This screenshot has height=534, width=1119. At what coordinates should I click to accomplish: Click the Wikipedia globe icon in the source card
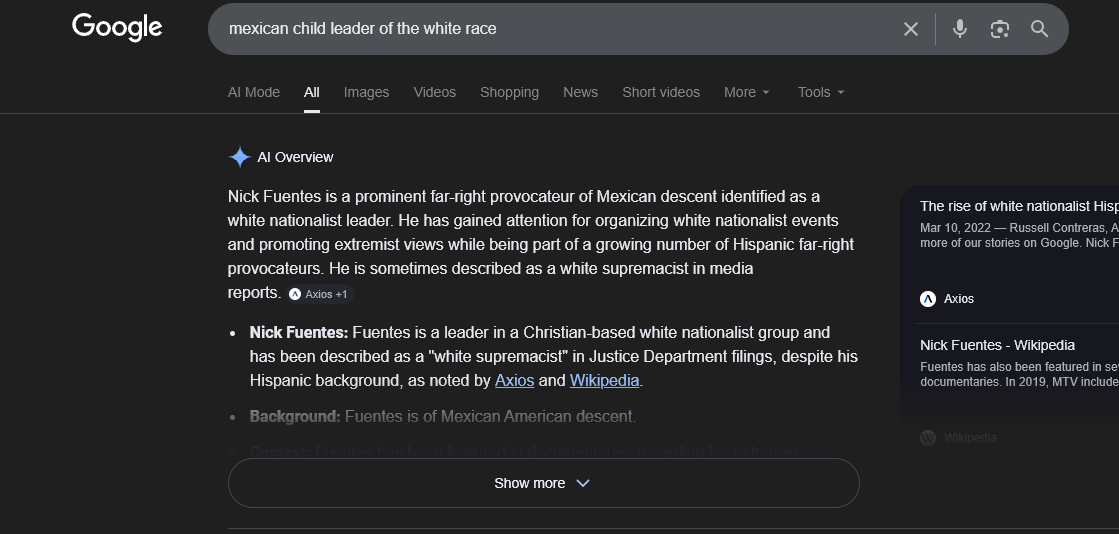pyautogui.click(x=928, y=438)
